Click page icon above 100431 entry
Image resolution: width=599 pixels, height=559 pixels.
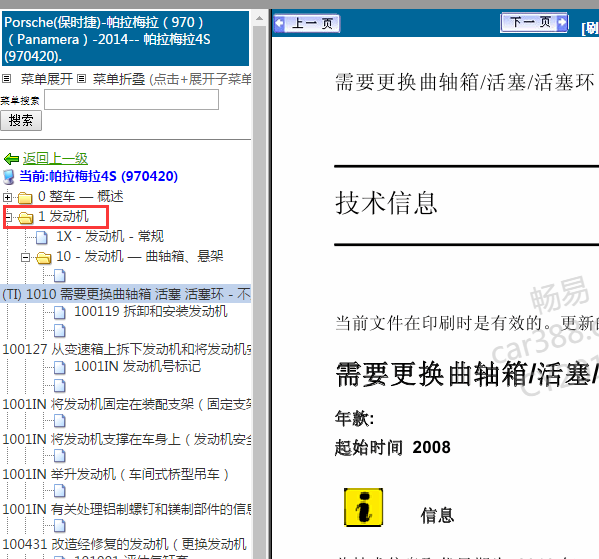tap(60, 526)
